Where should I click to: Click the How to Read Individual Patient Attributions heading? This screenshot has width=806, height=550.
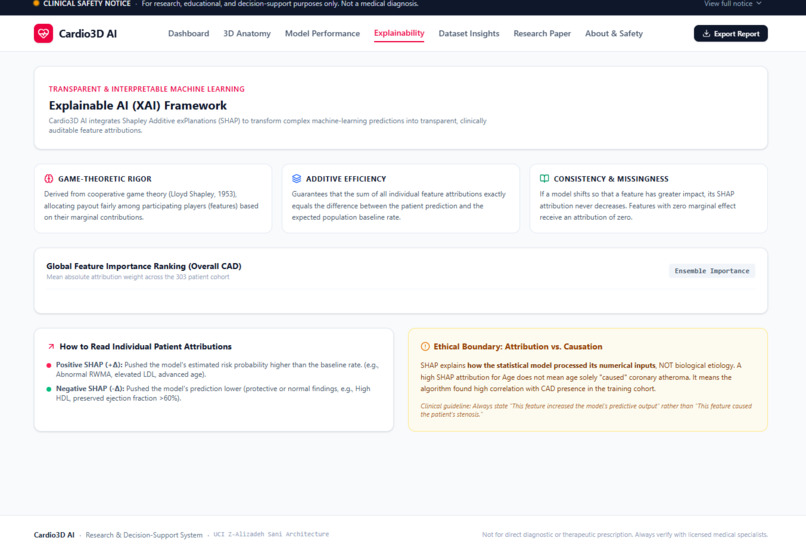(145, 346)
